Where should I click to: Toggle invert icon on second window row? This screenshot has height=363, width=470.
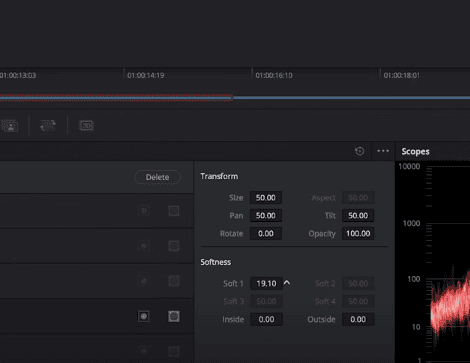click(144, 246)
